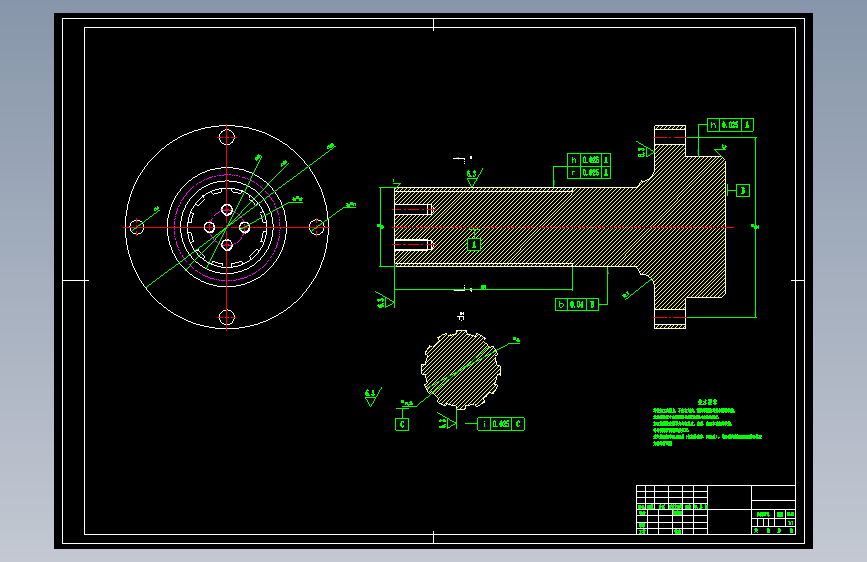This screenshot has width=867, height=562.
Task: Click the 6.3 roughness symbol above the shaft
Action: (x=472, y=178)
